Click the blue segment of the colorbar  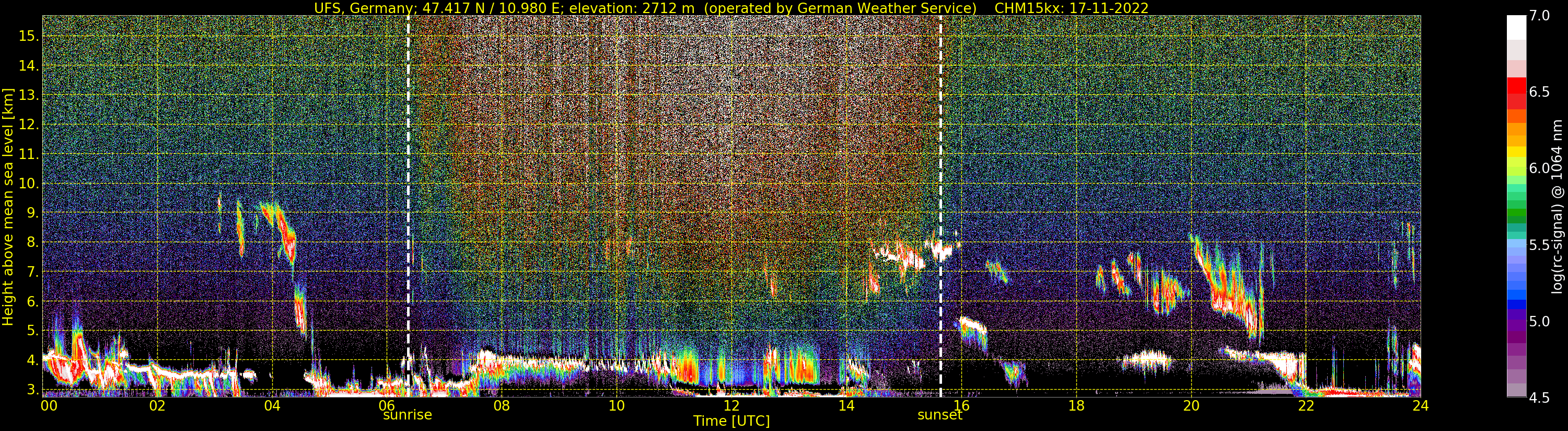point(1516,304)
